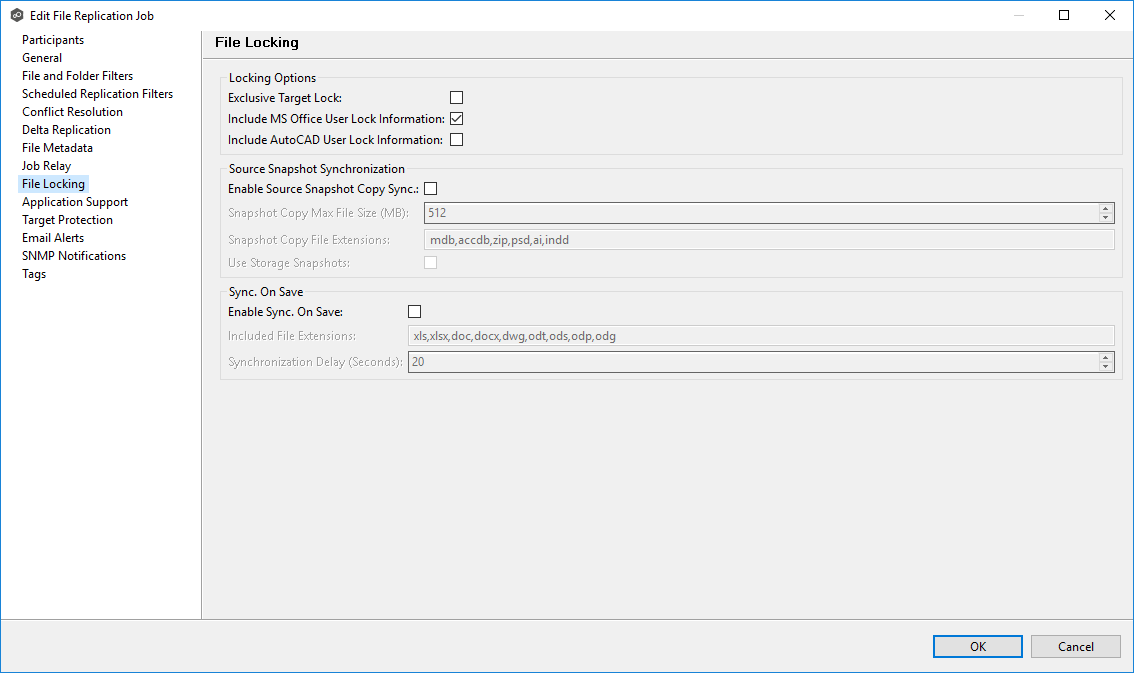1134x673 pixels.
Task: Uncheck Include MS Office User Lock Information
Action: (x=456, y=119)
